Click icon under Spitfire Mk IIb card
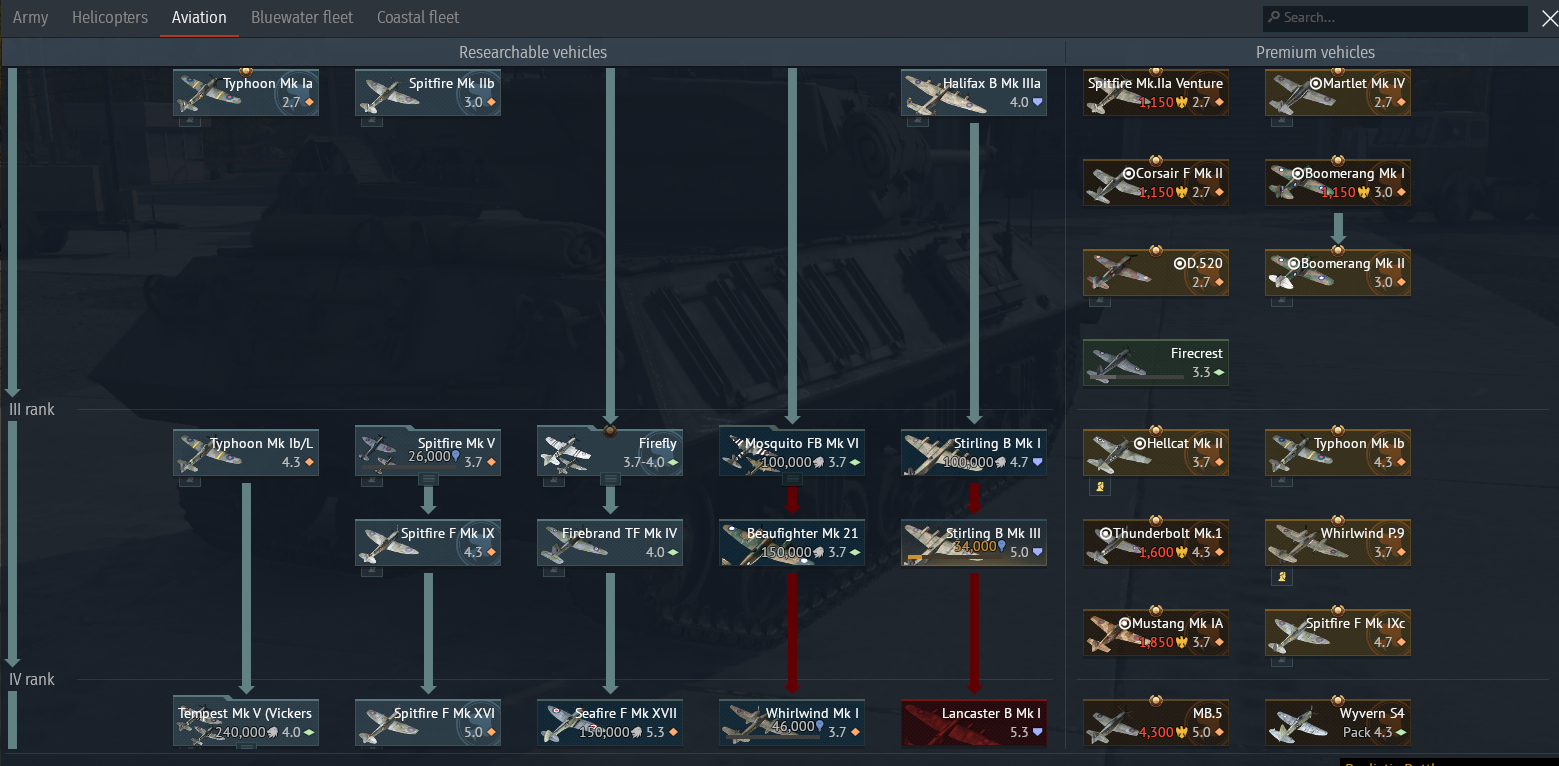This screenshot has width=1559, height=766. click(371, 121)
